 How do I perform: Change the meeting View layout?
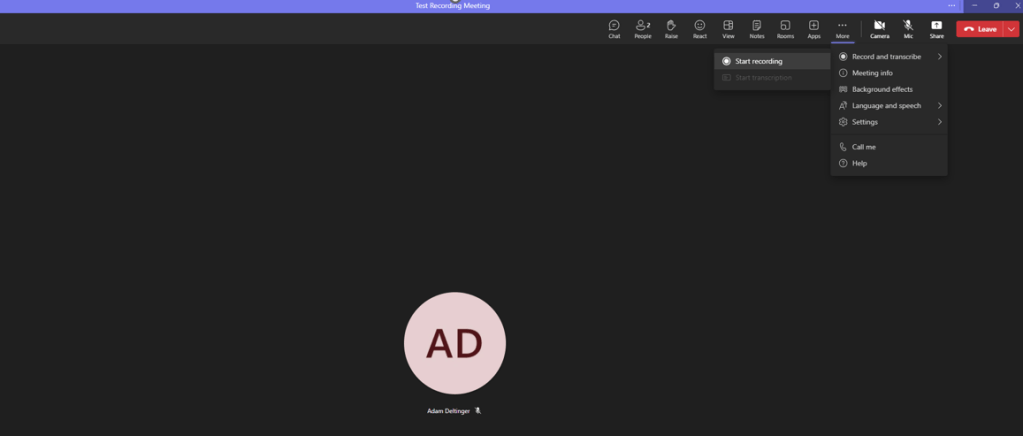[x=728, y=29]
